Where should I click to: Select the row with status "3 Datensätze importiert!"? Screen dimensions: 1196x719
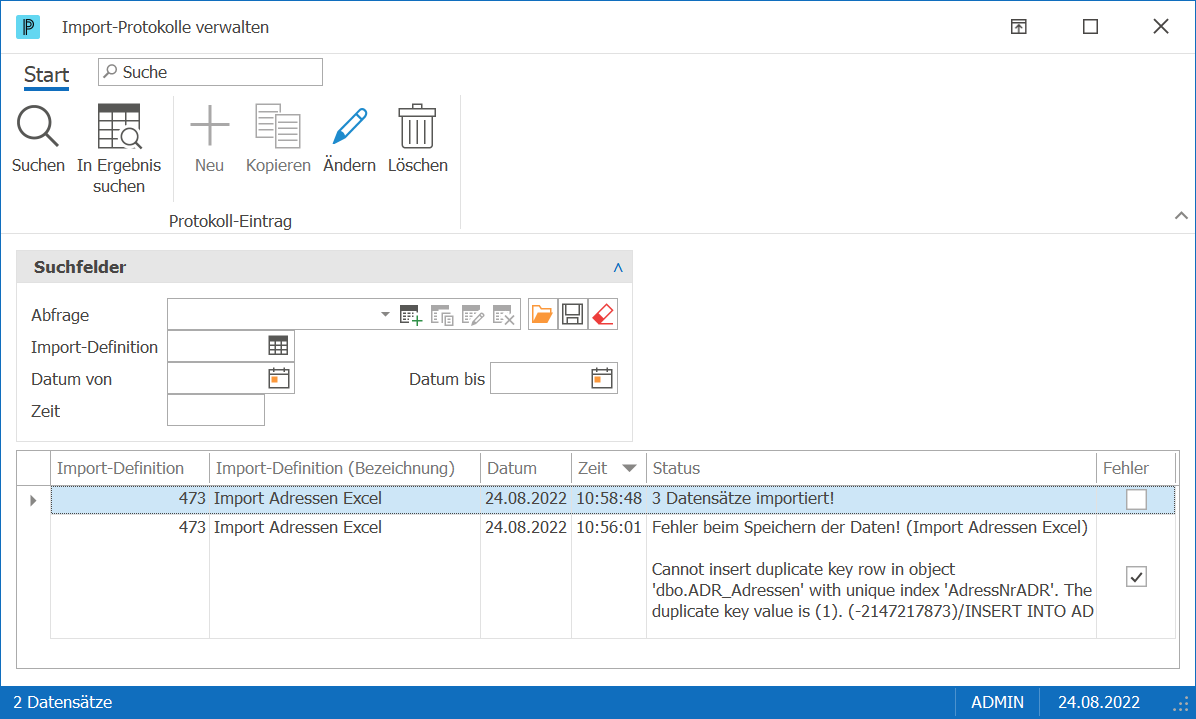pos(612,499)
